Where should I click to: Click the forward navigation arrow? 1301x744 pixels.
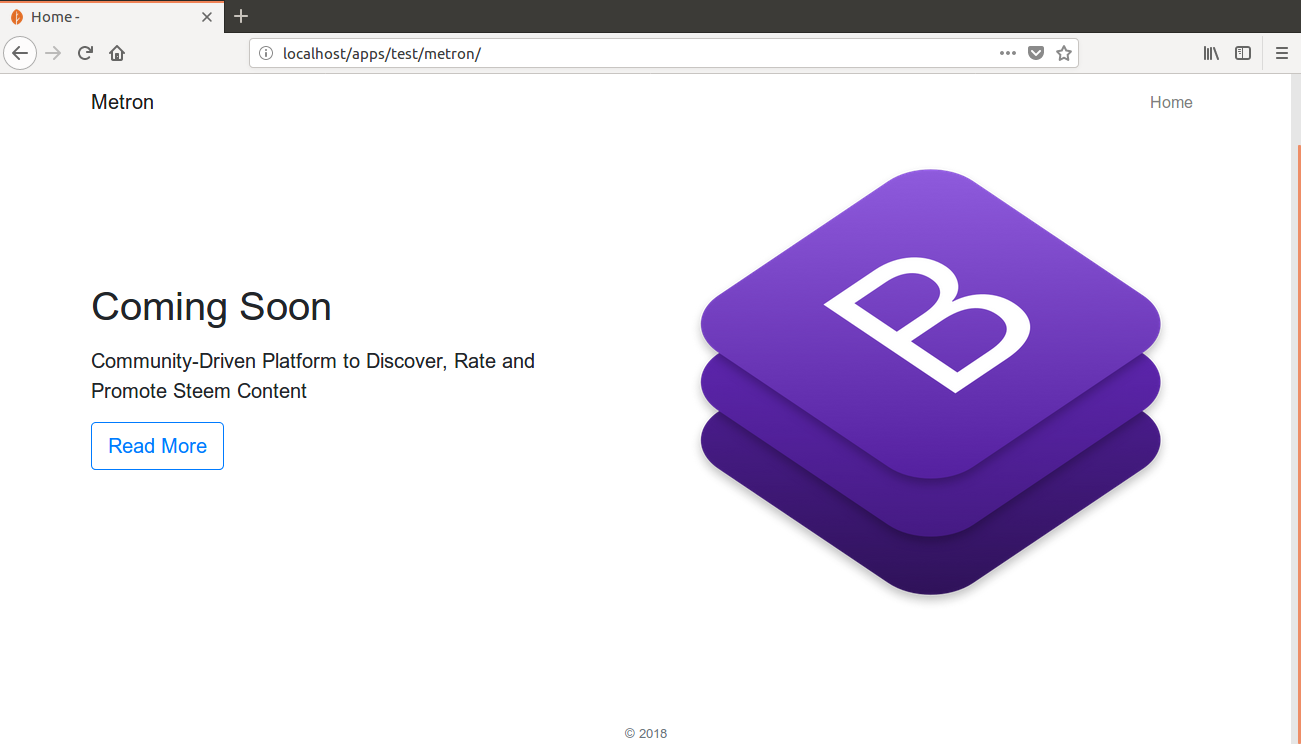click(x=54, y=53)
